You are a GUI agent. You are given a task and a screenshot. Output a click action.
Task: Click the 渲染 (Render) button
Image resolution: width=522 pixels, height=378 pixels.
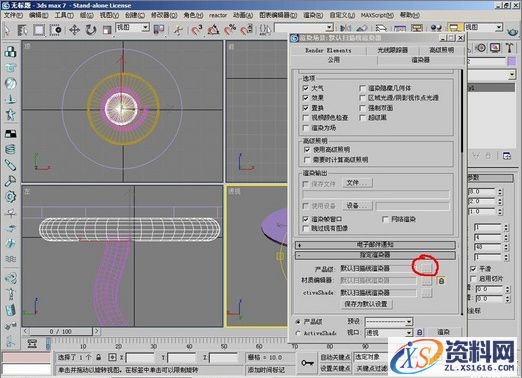coord(444,332)
